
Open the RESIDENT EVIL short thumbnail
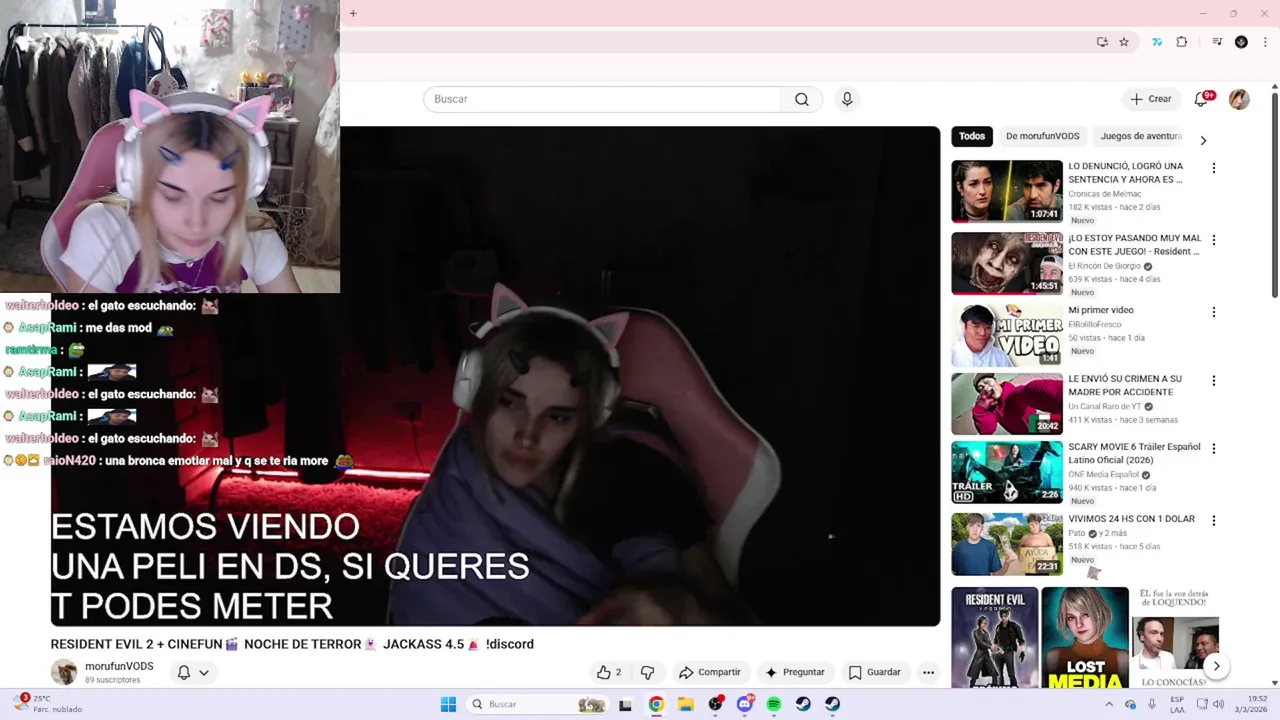point(995,638)
